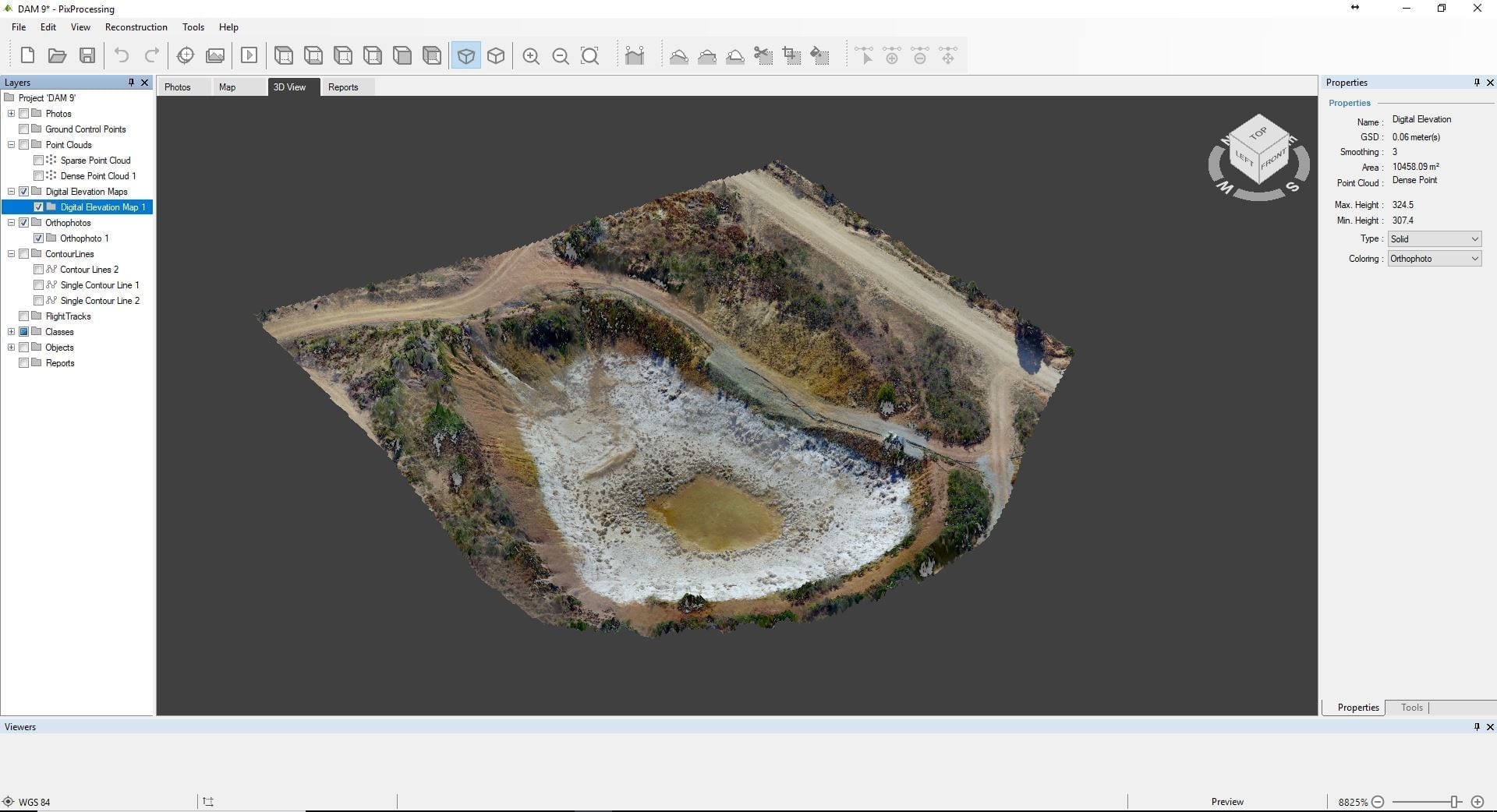
Task: Uncheck the Digital Elevation Map 1 checkbox
Action: [39, 207]
